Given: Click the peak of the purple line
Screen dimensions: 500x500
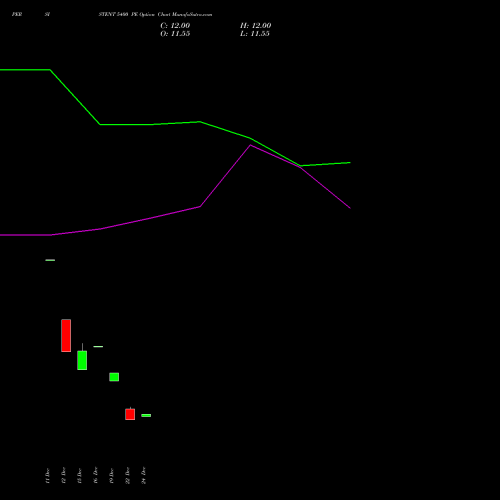Looking at the screenshot, I should 251,145.
